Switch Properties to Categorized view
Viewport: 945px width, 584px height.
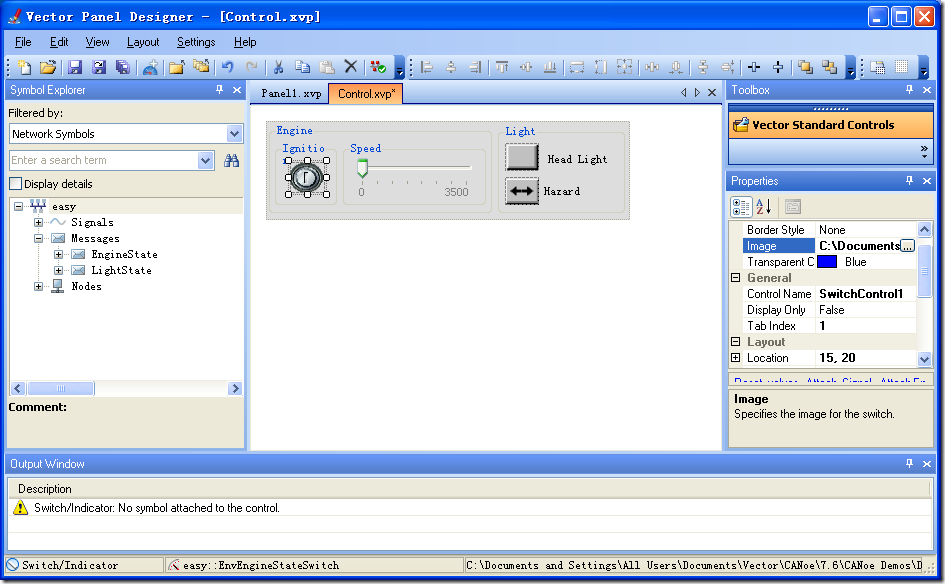(x=741, y=207)
